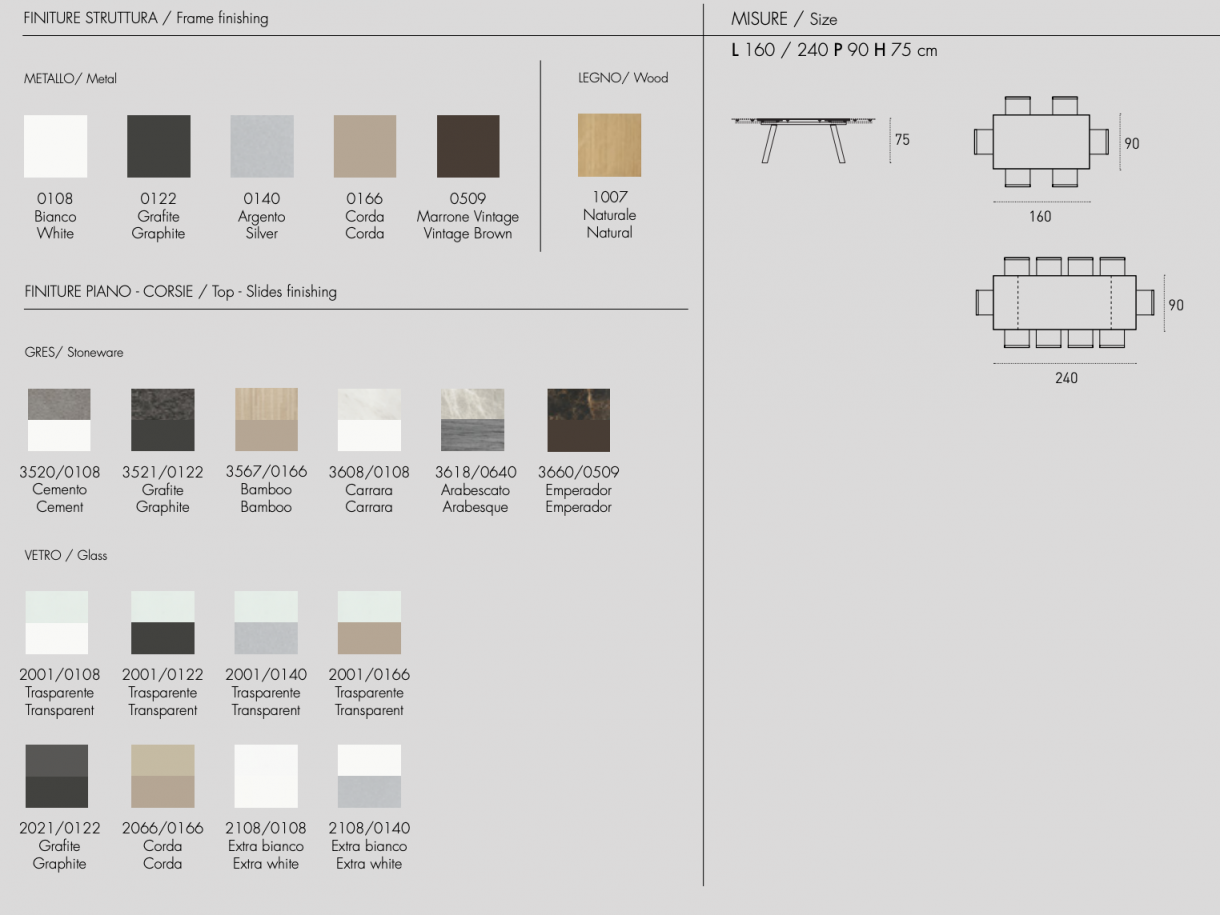
Task: Select the 0166 Corda metal swatch
Action: 365,146
